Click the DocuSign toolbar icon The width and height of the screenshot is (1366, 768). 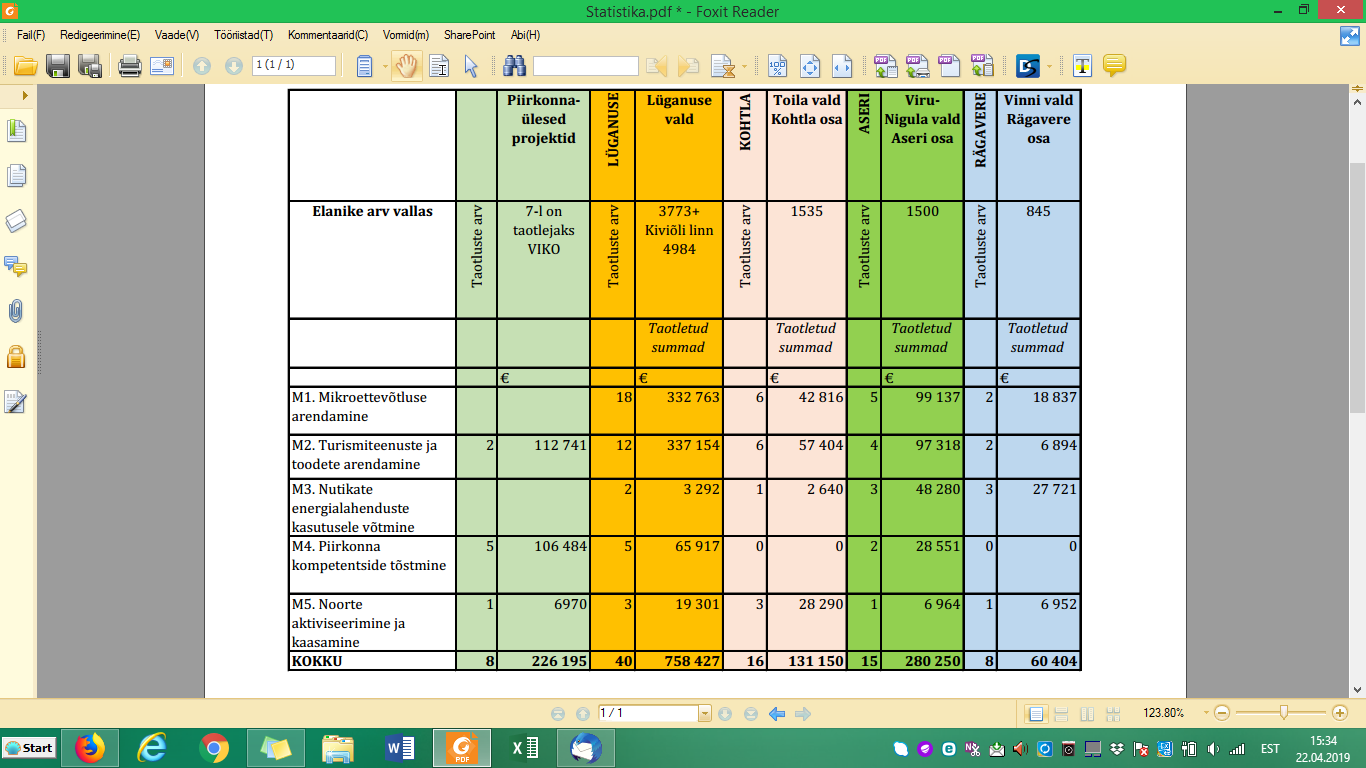tap(1028, 66)
